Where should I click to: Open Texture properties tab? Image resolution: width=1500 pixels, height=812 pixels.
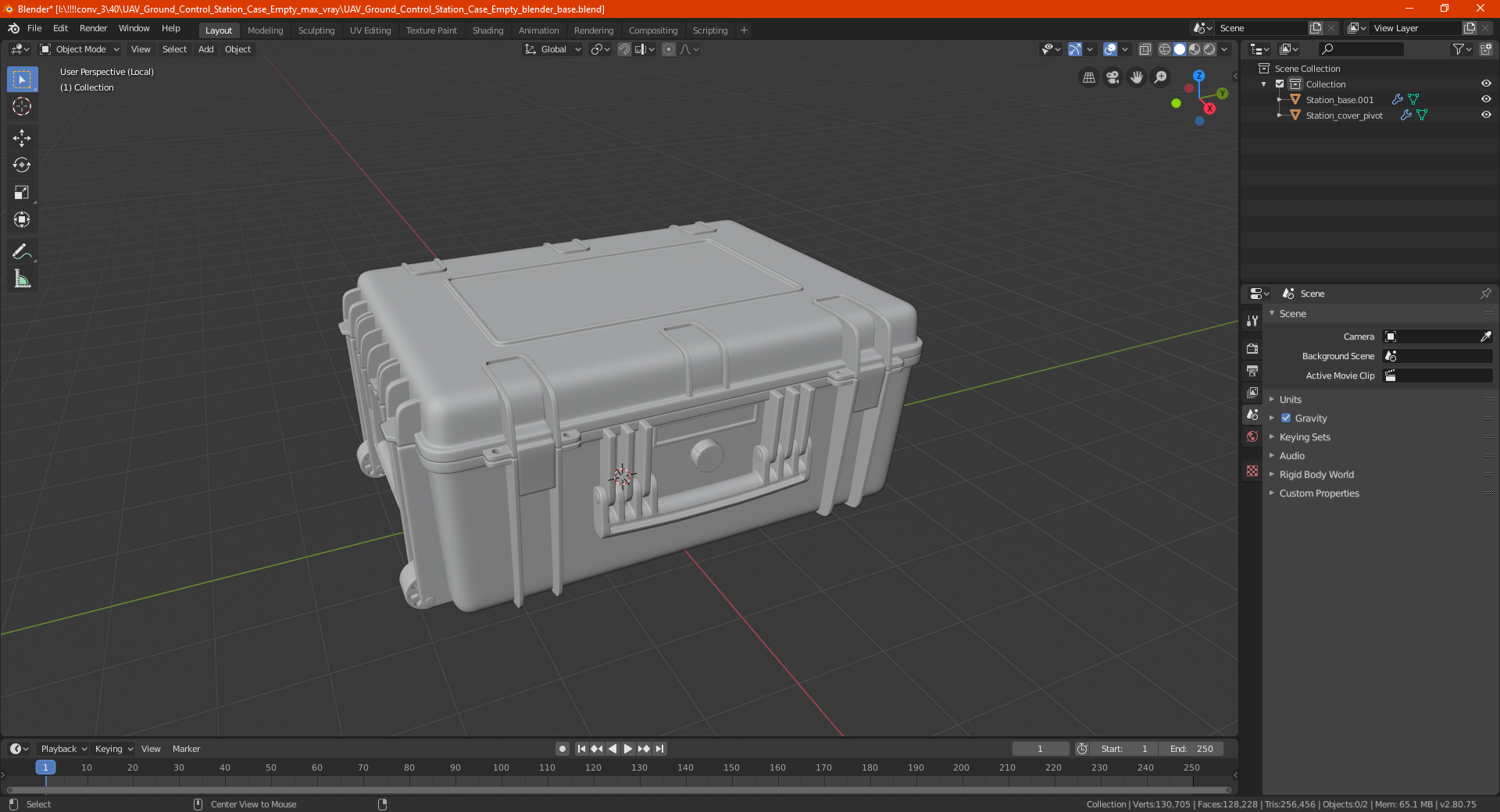pyautogui.click(x=1252, y=471)
